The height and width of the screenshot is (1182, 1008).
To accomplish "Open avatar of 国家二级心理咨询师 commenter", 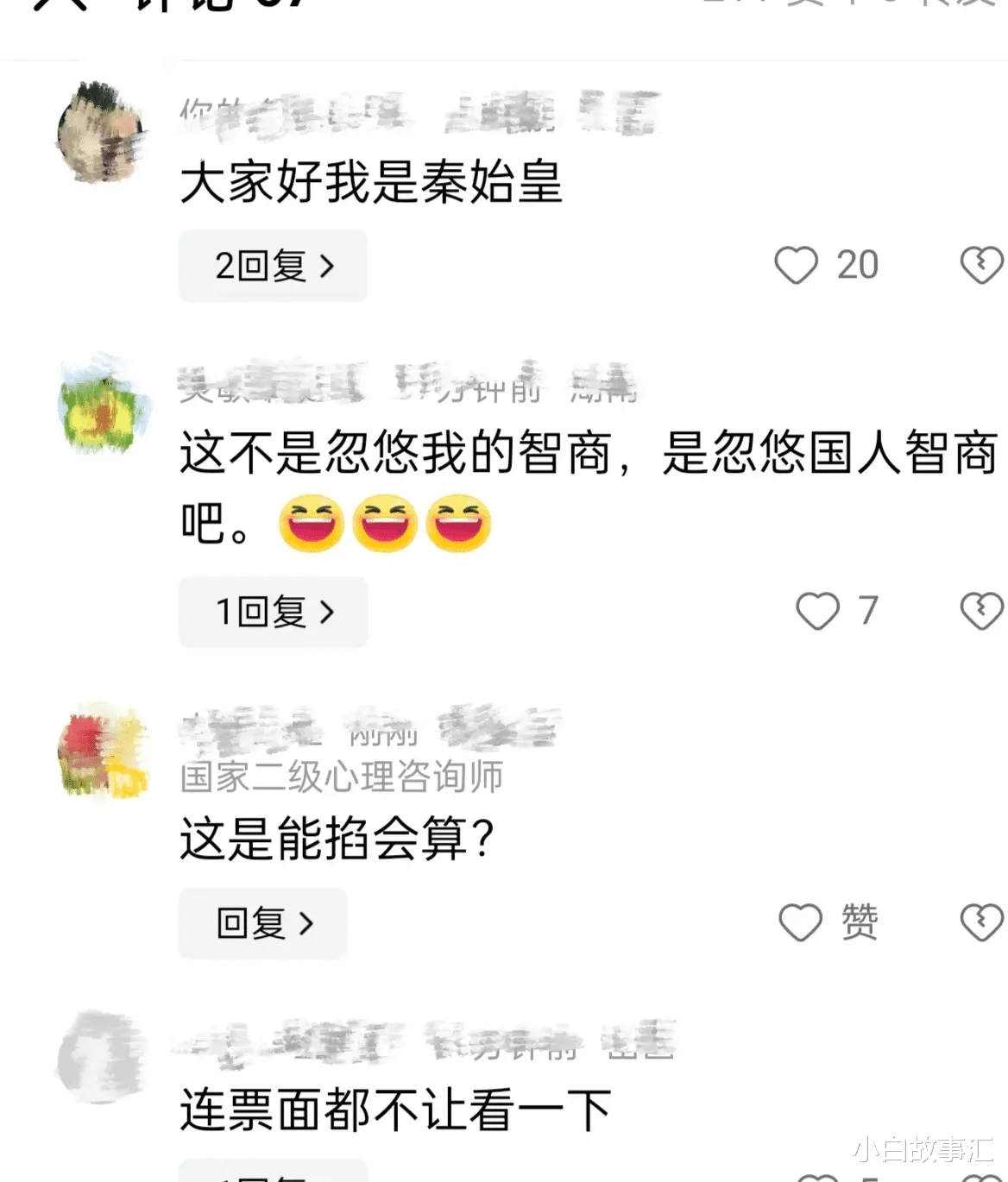I will coord(102,751).
